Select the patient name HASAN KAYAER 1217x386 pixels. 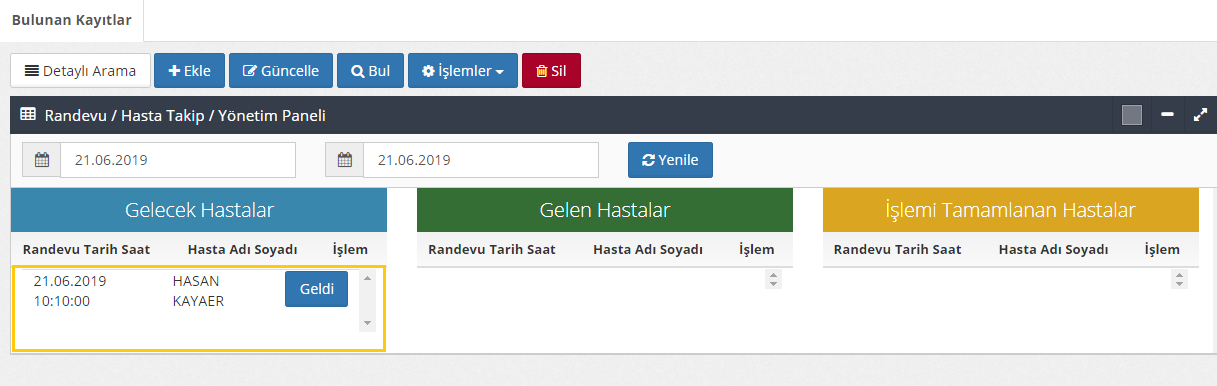[x=198, y=291]
